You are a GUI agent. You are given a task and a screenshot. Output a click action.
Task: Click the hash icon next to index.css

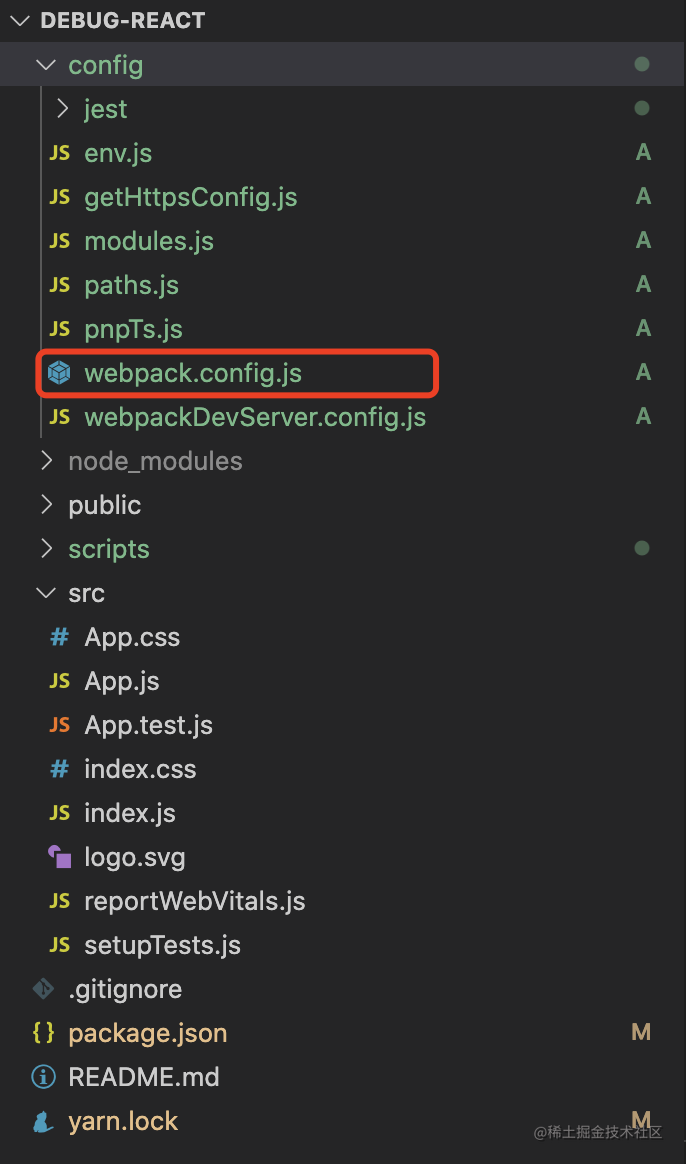59,769
